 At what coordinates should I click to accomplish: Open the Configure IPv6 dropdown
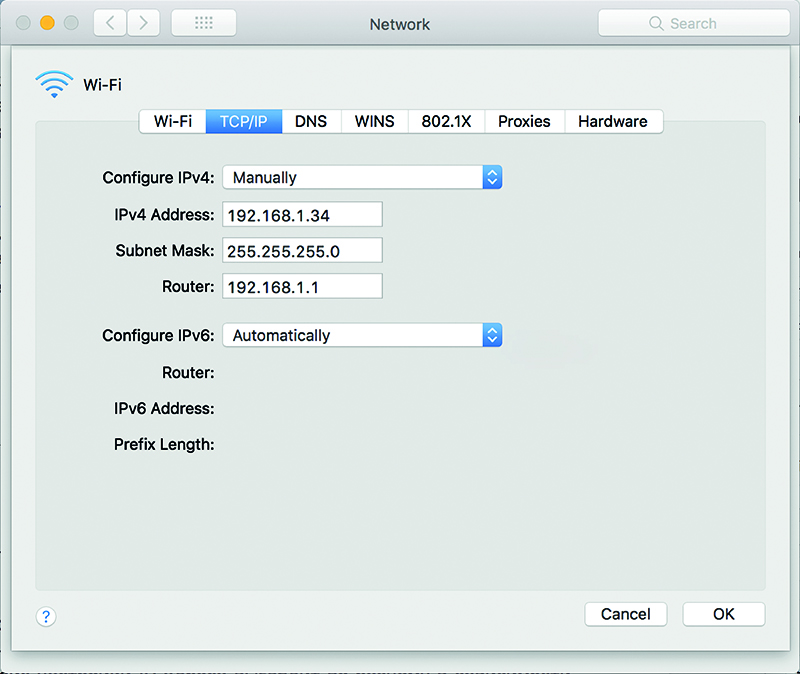click(x=361, y=336)
